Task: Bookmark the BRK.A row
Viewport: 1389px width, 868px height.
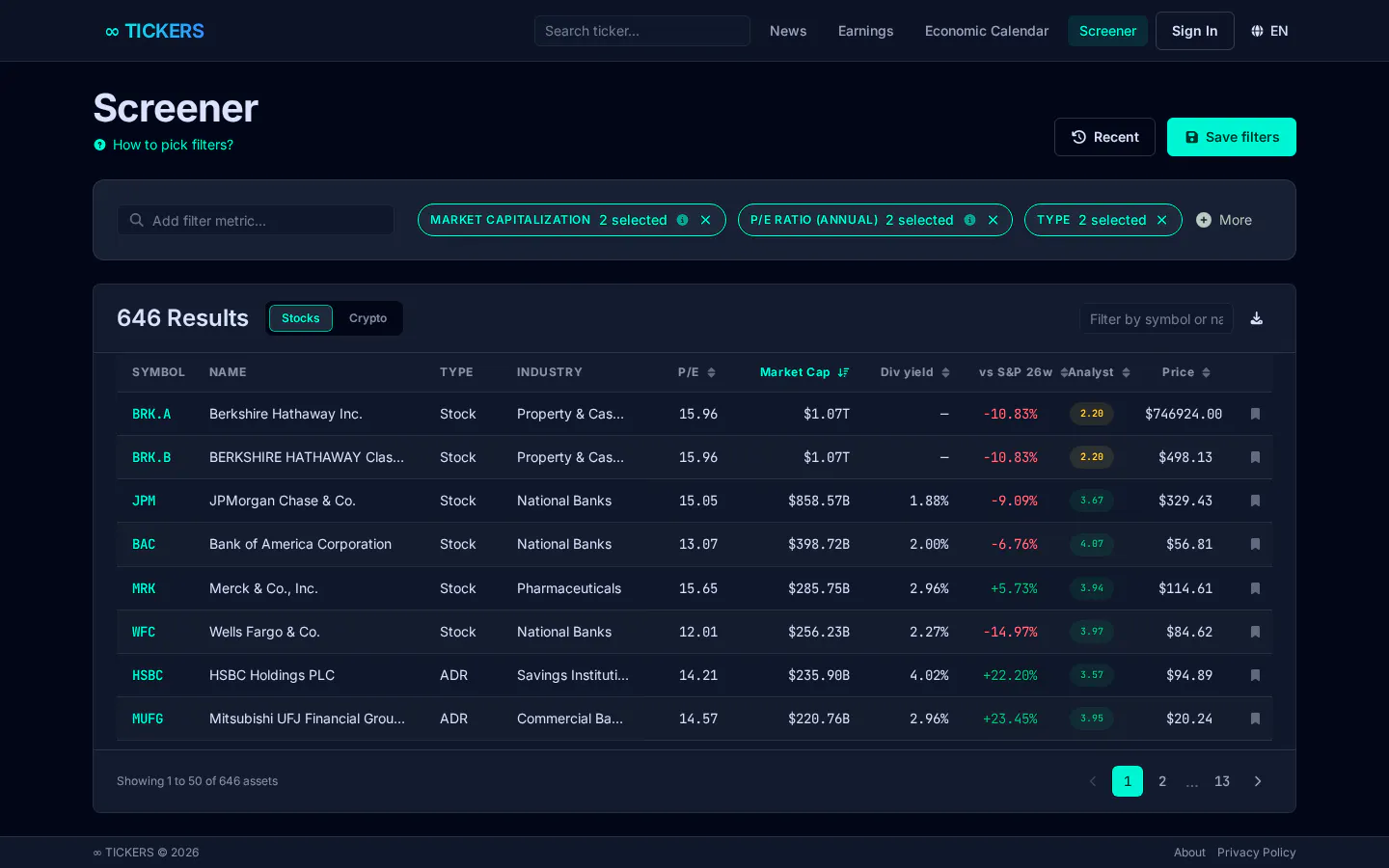Action: click(x=1255, y=414)
